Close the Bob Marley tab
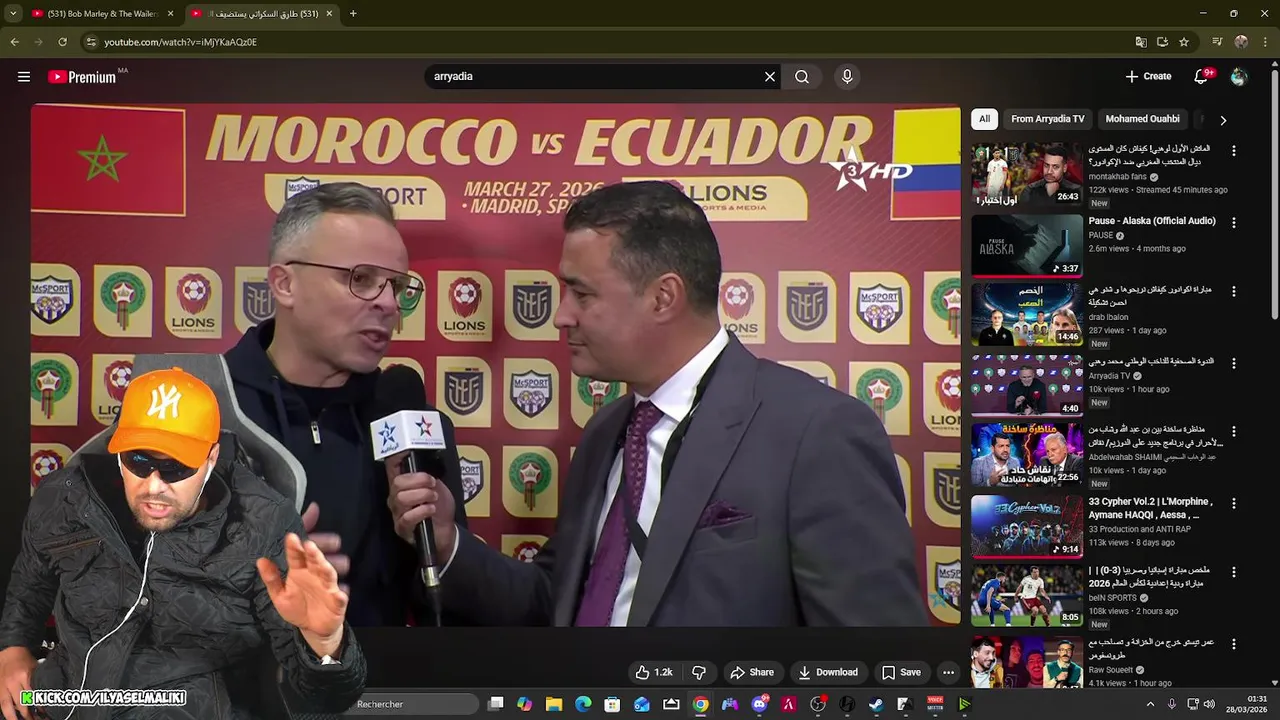The height and width of the screenshot is (720, 1280). (x=170, y=14)
